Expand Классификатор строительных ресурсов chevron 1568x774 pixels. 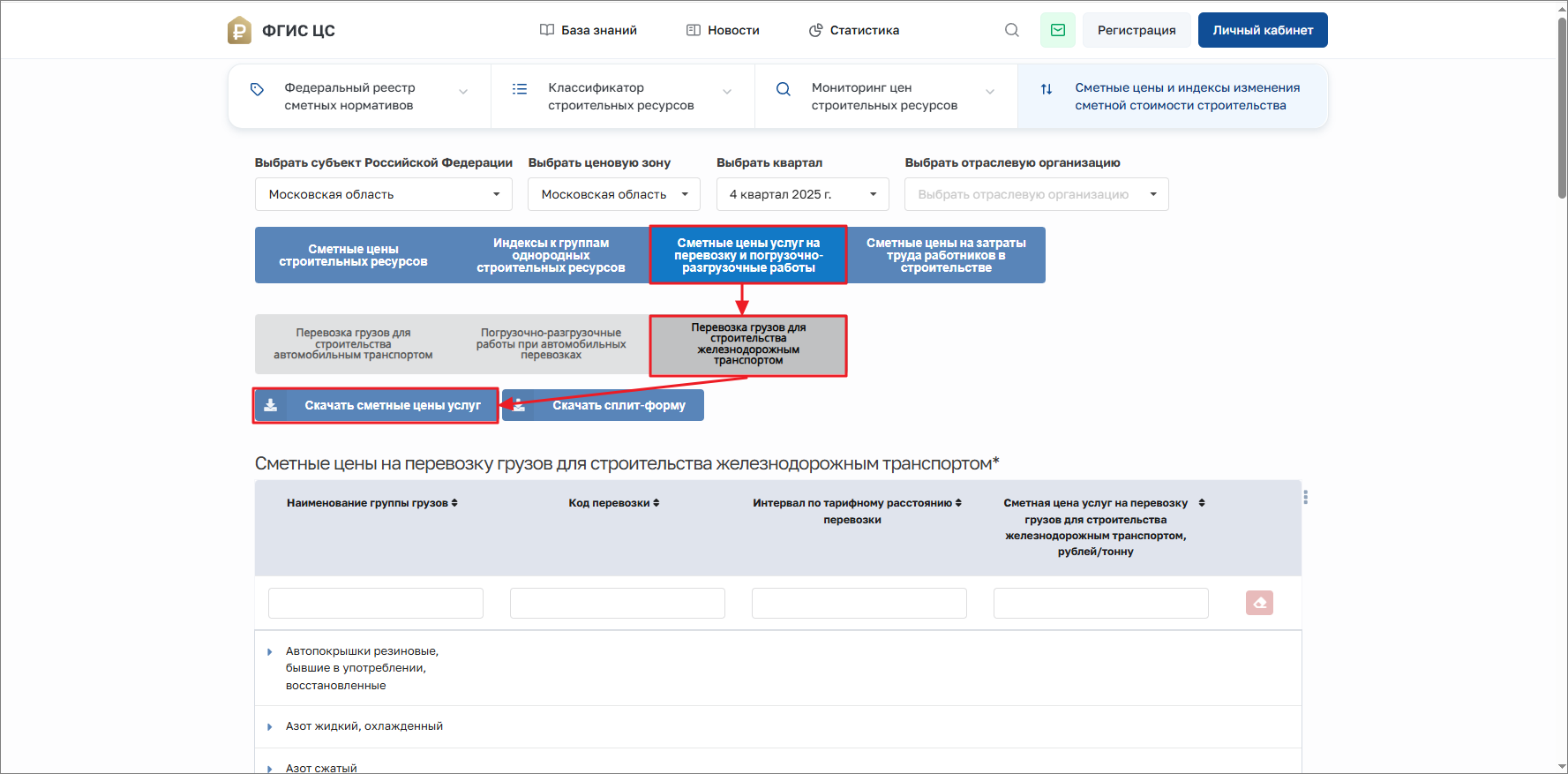point(727,92)
